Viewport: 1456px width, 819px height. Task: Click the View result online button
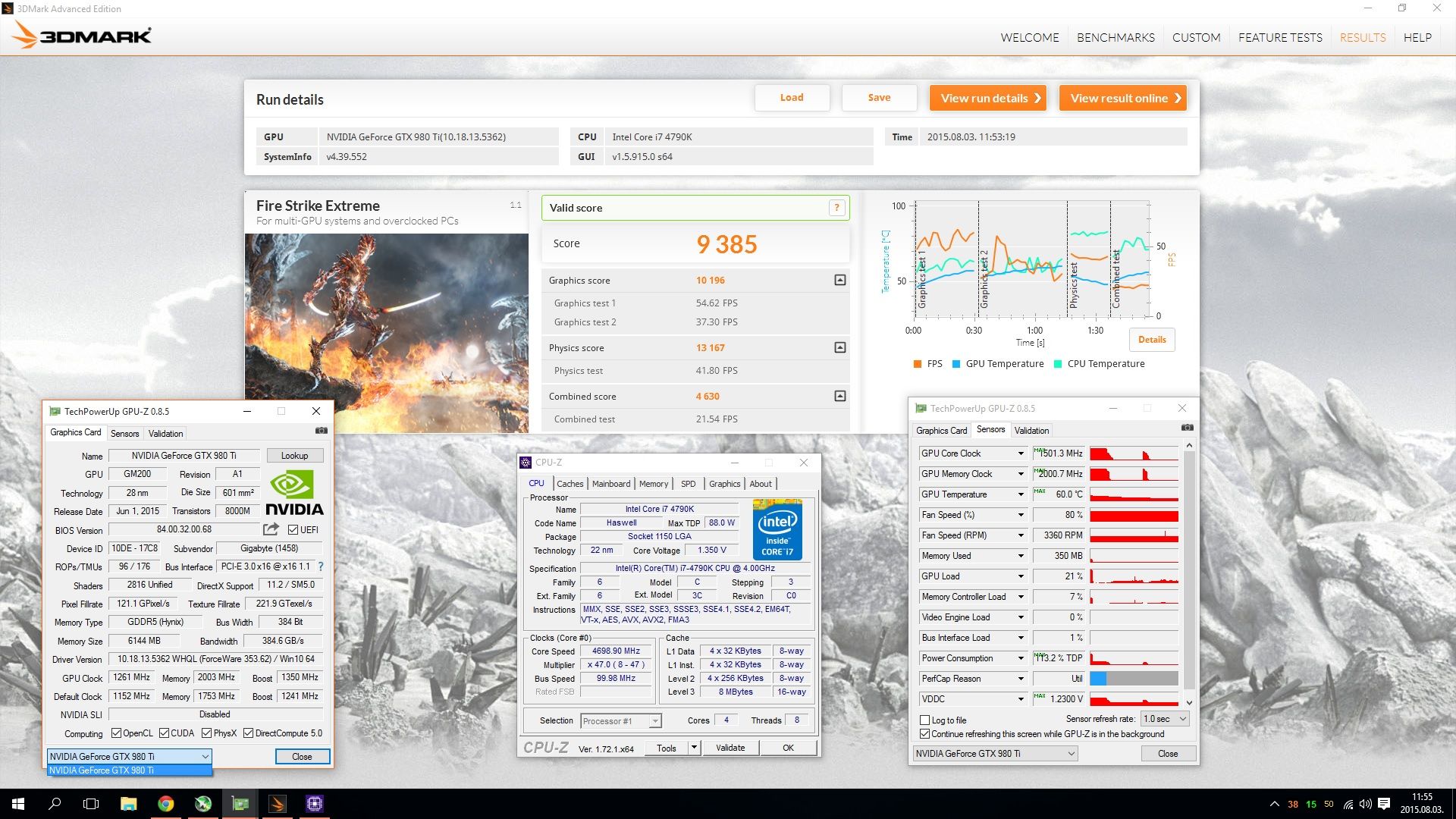1122,98
